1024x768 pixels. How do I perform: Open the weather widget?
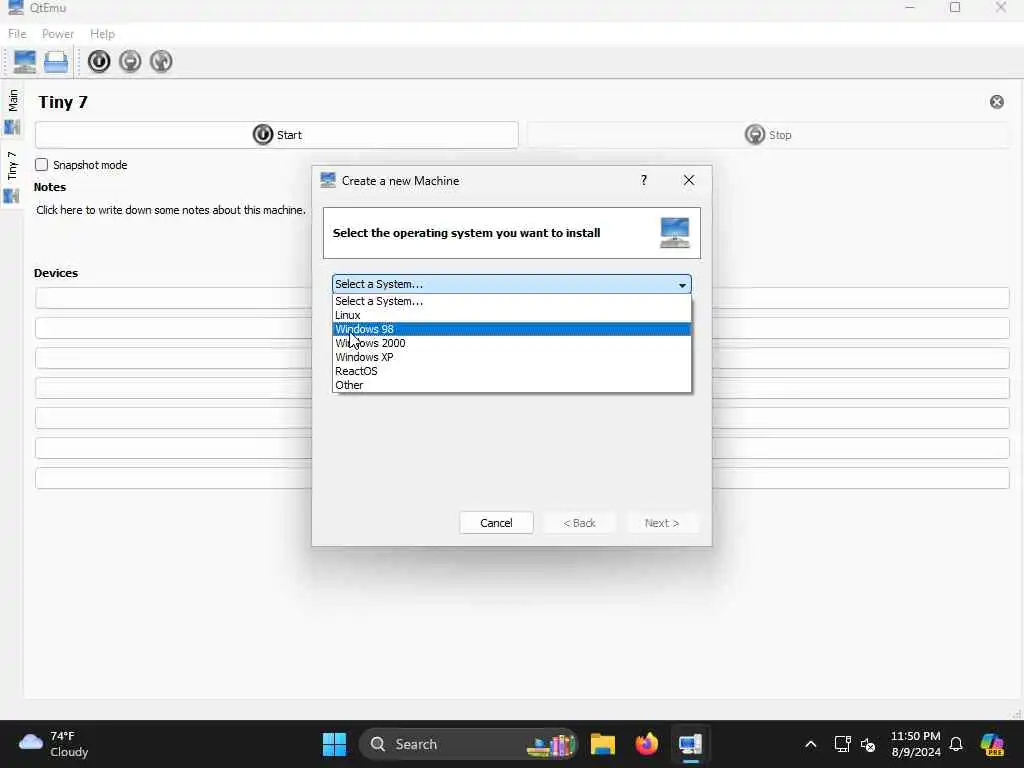54,744
